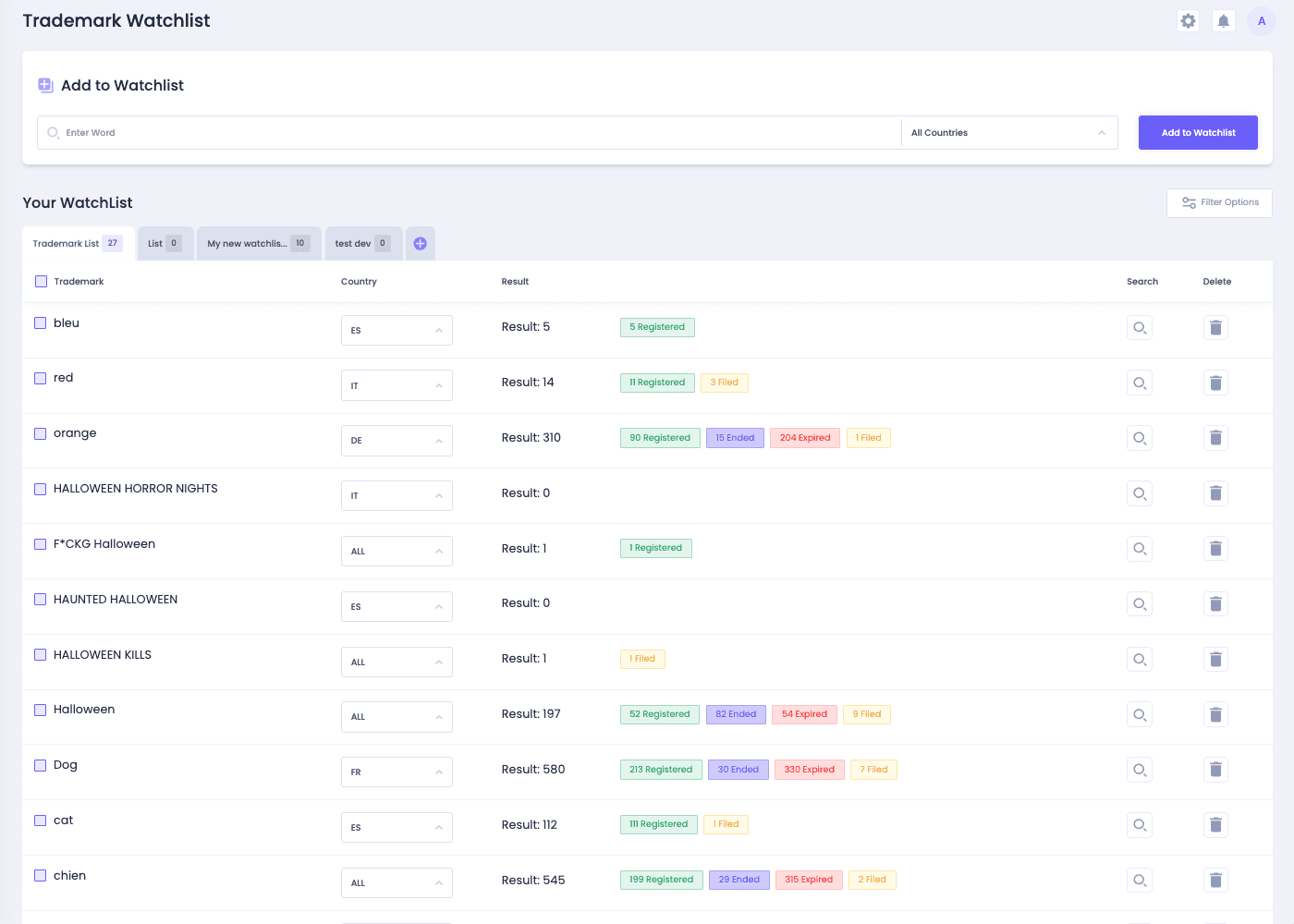Change country for F*CKG Halloween

point(397,552)
